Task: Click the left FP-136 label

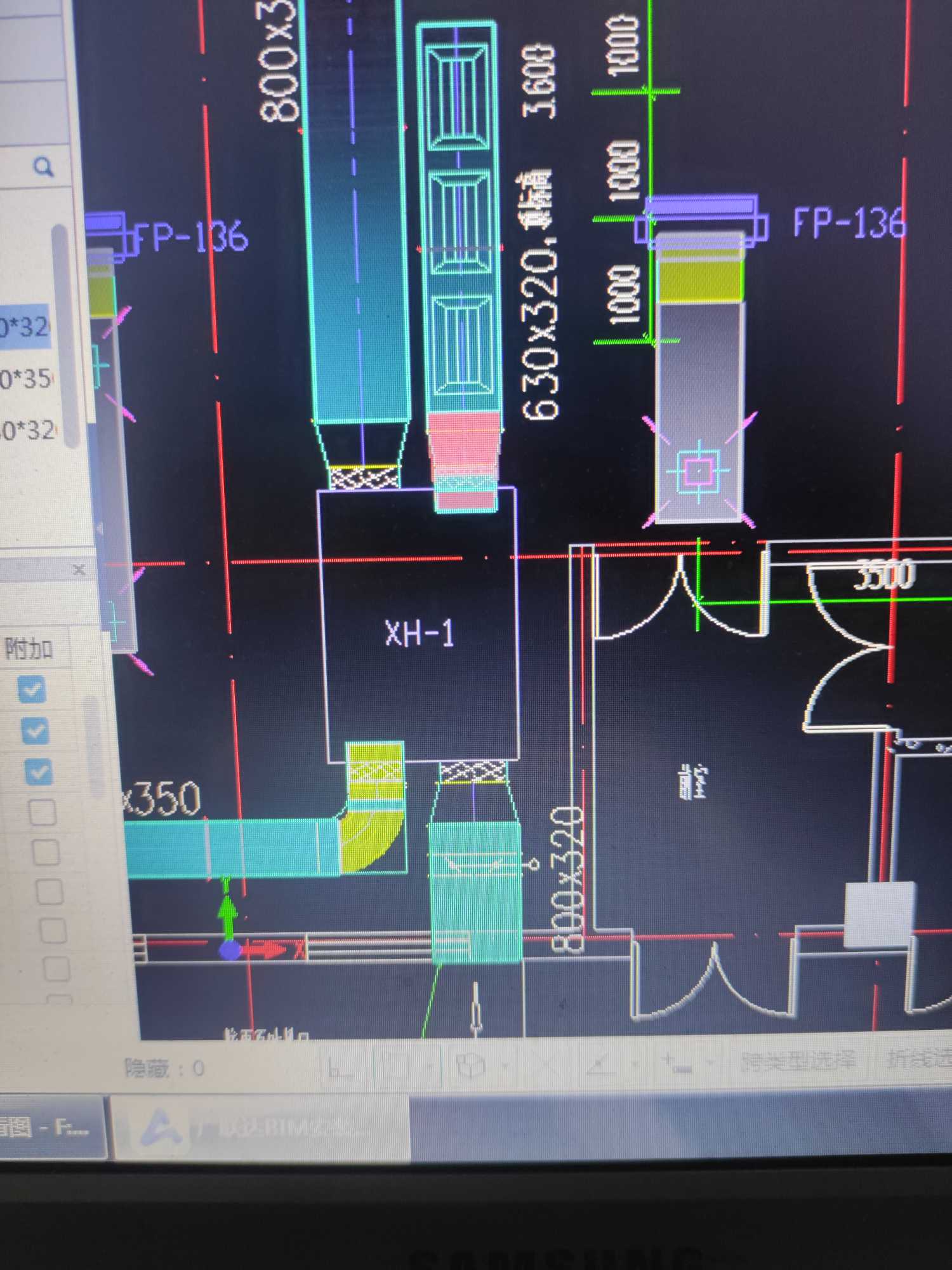Action: [192, 236]
